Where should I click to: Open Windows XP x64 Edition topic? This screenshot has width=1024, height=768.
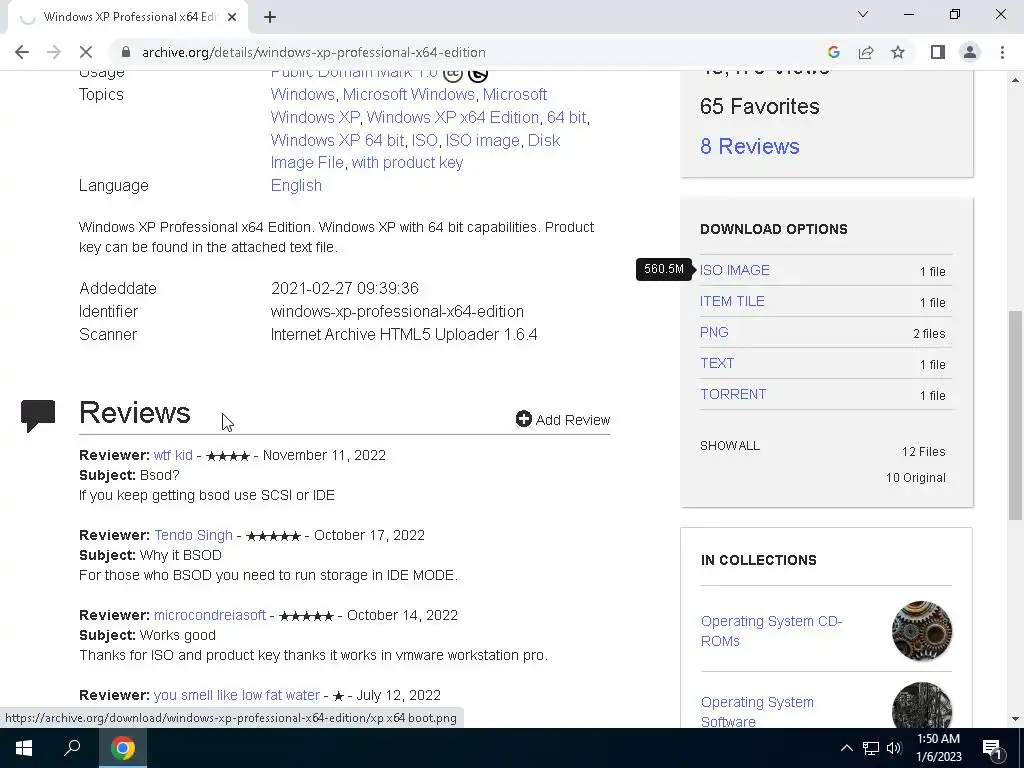click(453, 118)
